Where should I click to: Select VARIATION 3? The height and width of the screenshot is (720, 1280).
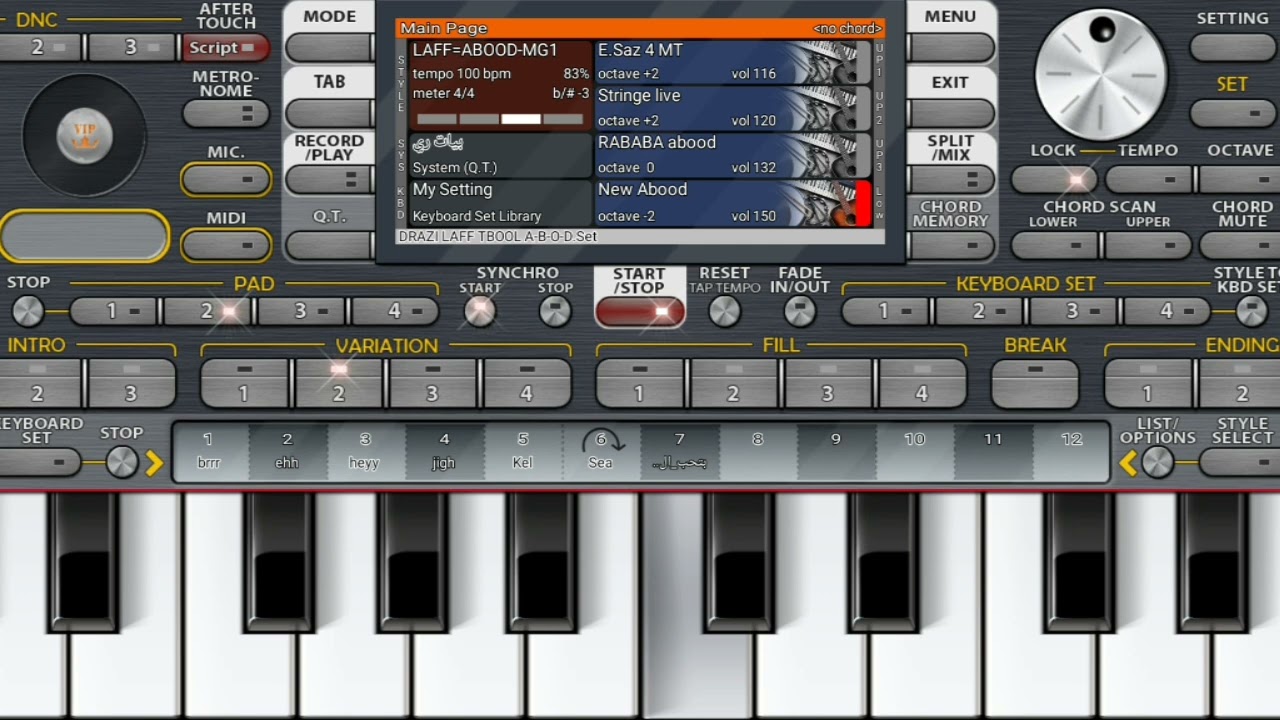coord(432,383)
